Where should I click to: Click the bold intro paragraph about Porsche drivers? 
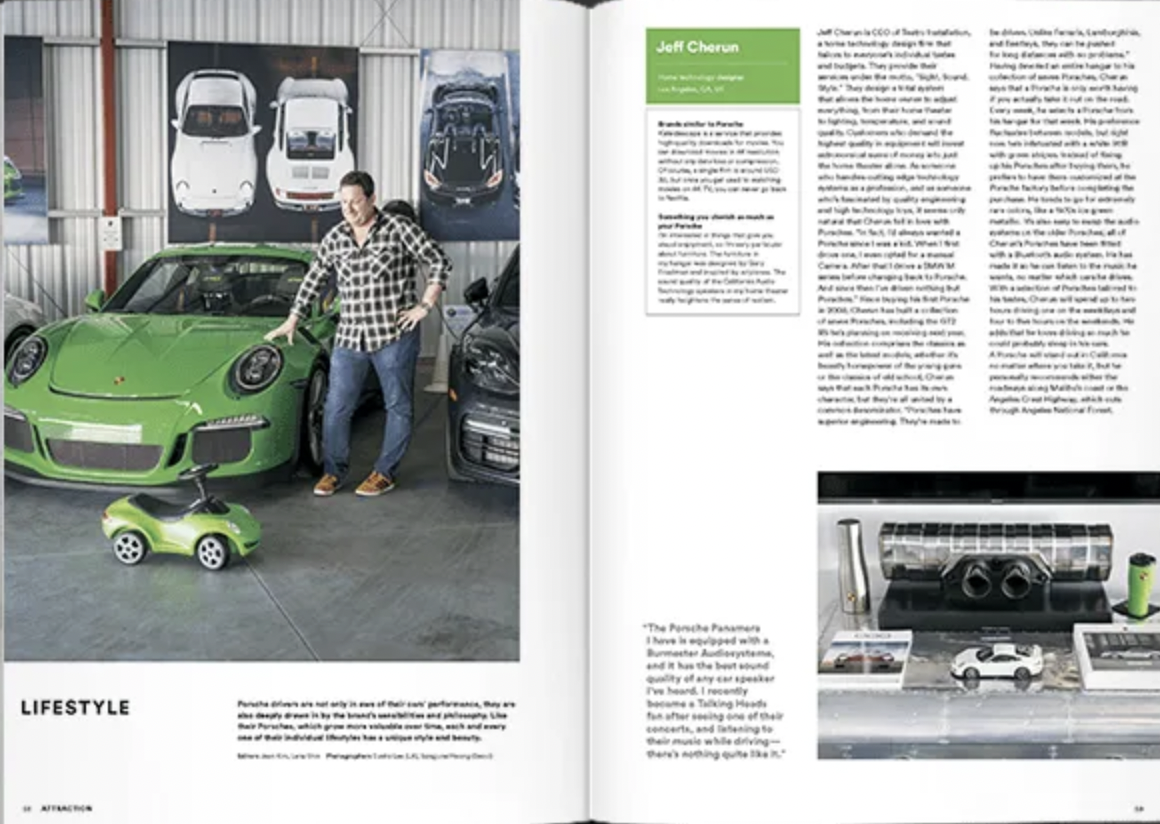click(x=377, y=721)
